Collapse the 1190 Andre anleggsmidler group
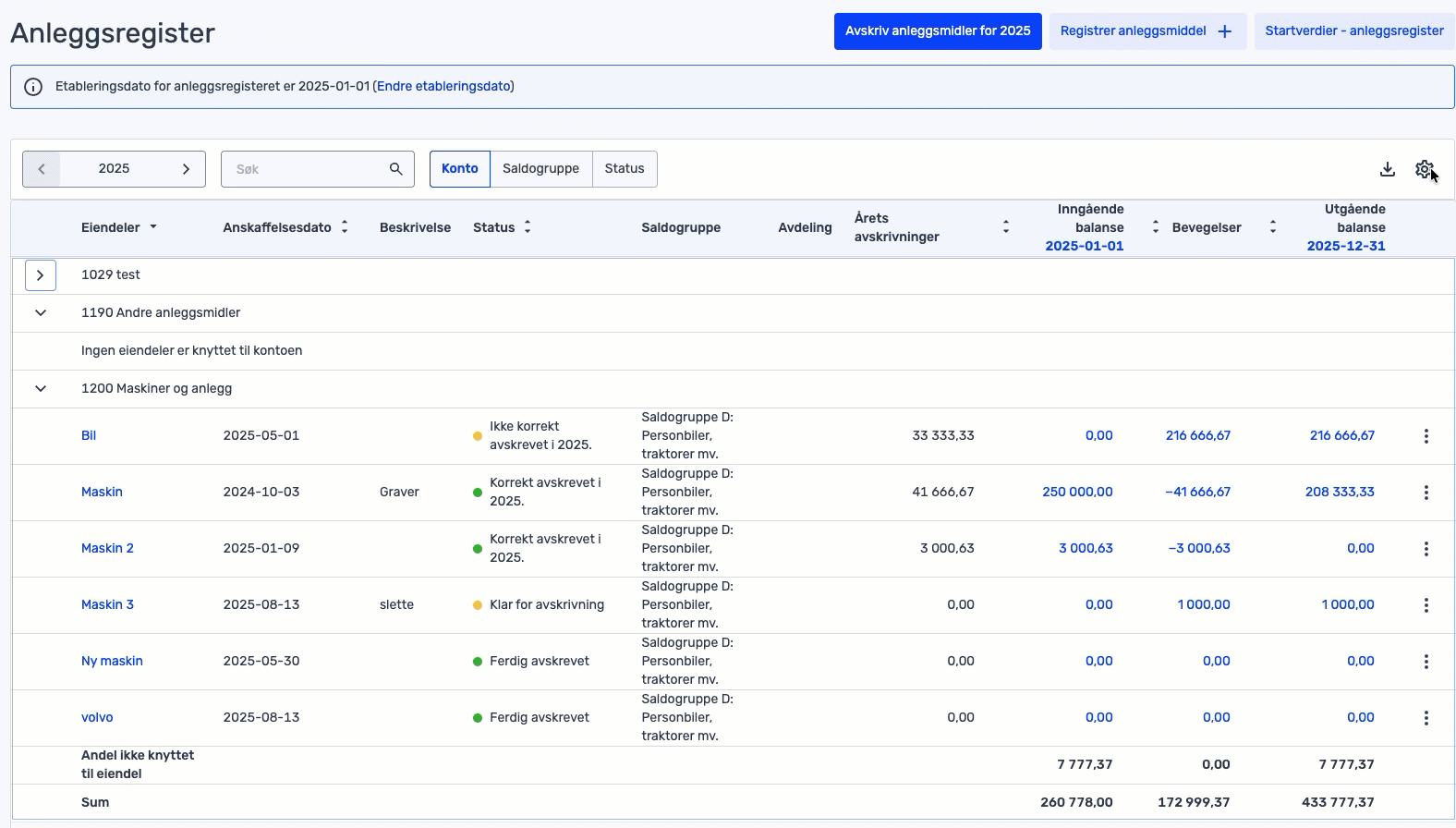The height and width of the screenshot is (828, 1456). (x=41, y=313)
